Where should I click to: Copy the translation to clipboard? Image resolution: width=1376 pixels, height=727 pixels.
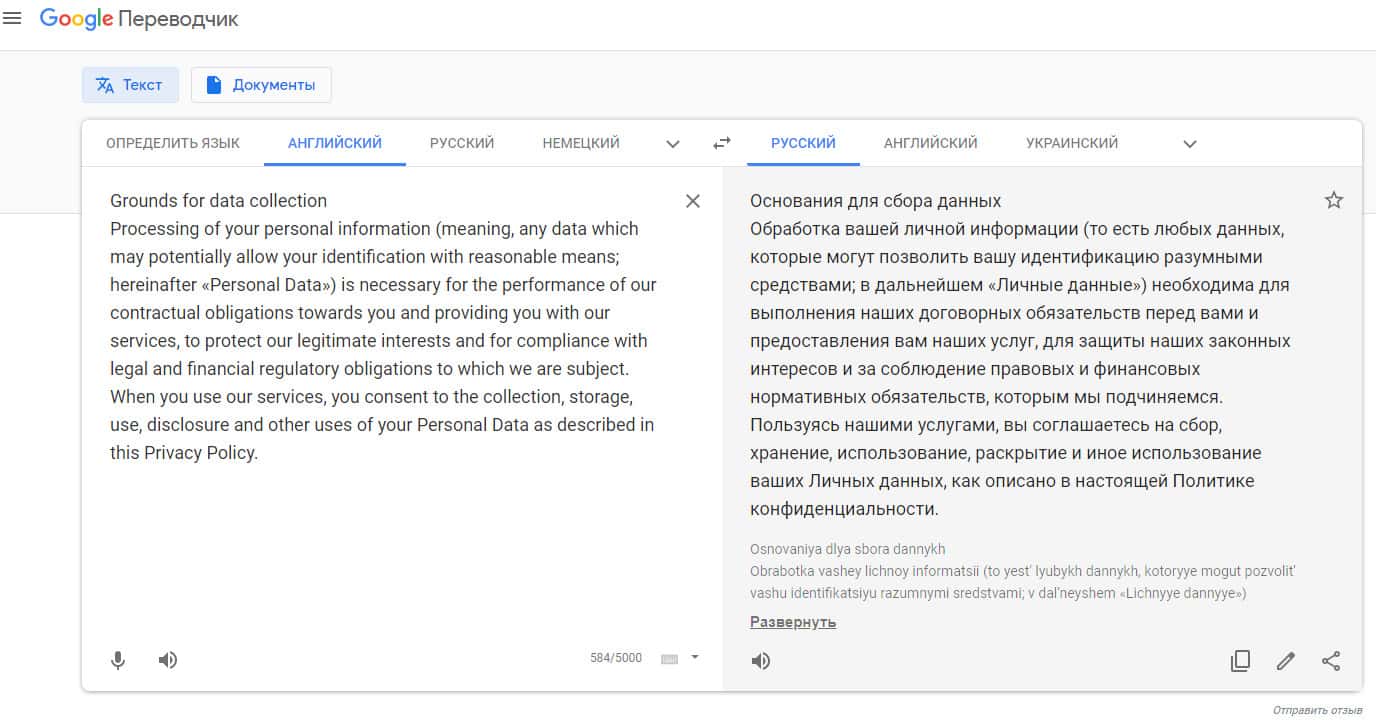[x=1240, y=661]
